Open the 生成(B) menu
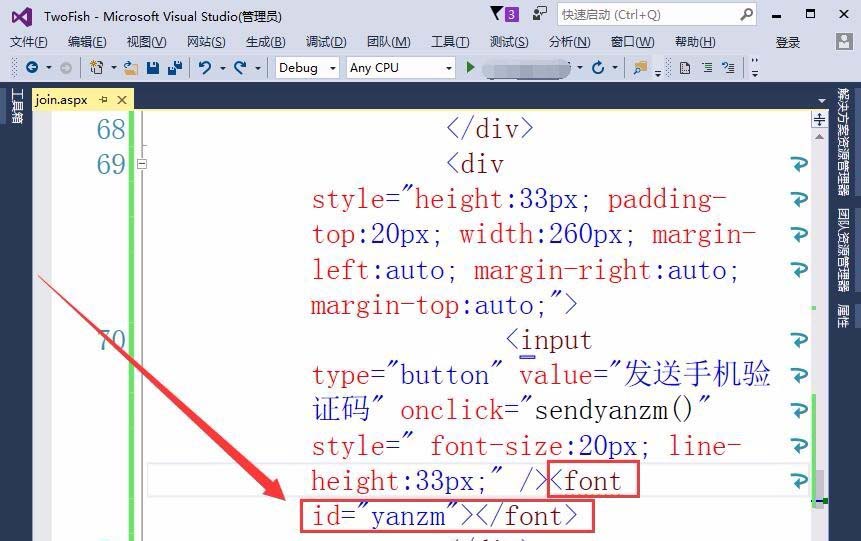861x541 pixels. (265, 42)
